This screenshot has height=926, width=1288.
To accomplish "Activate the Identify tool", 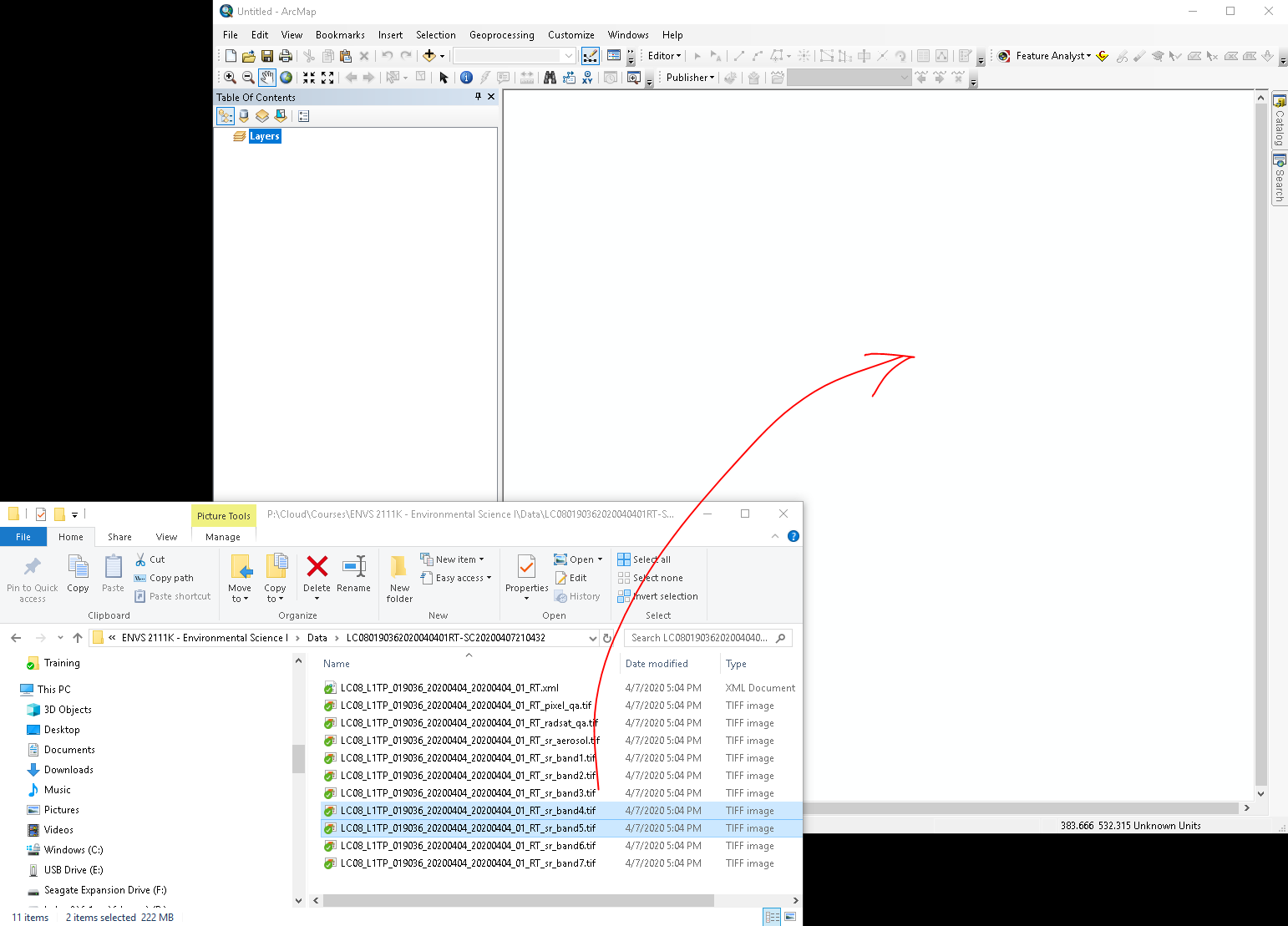I will coord(466,78).
